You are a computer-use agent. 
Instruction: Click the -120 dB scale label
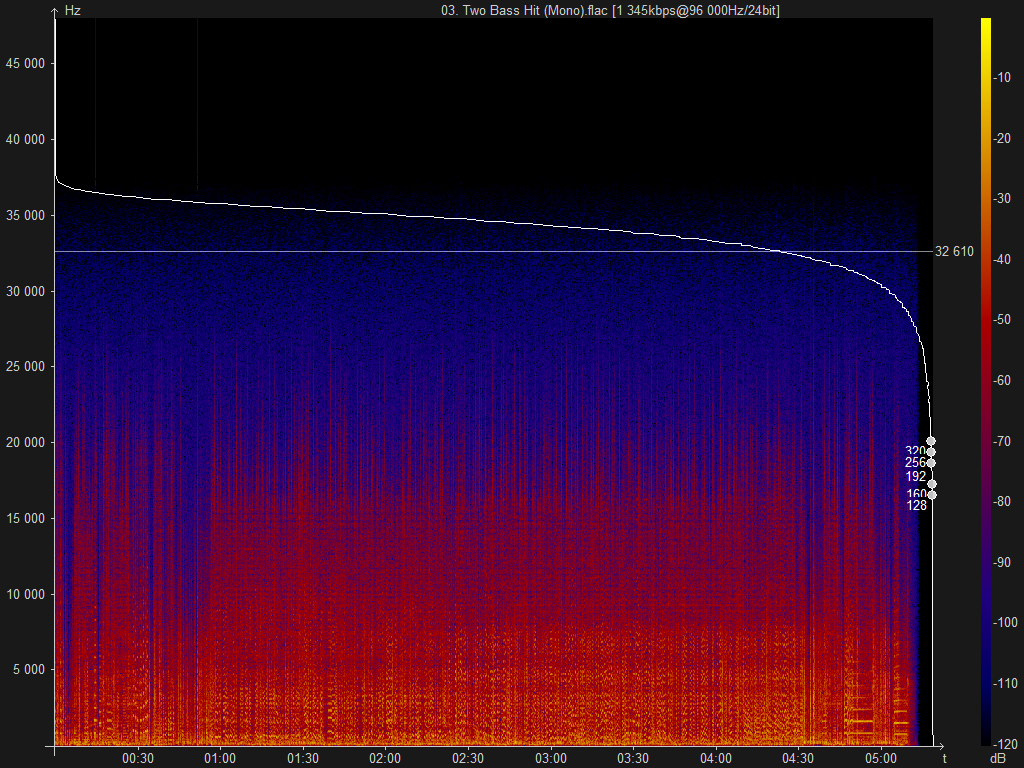(1005, 744)
